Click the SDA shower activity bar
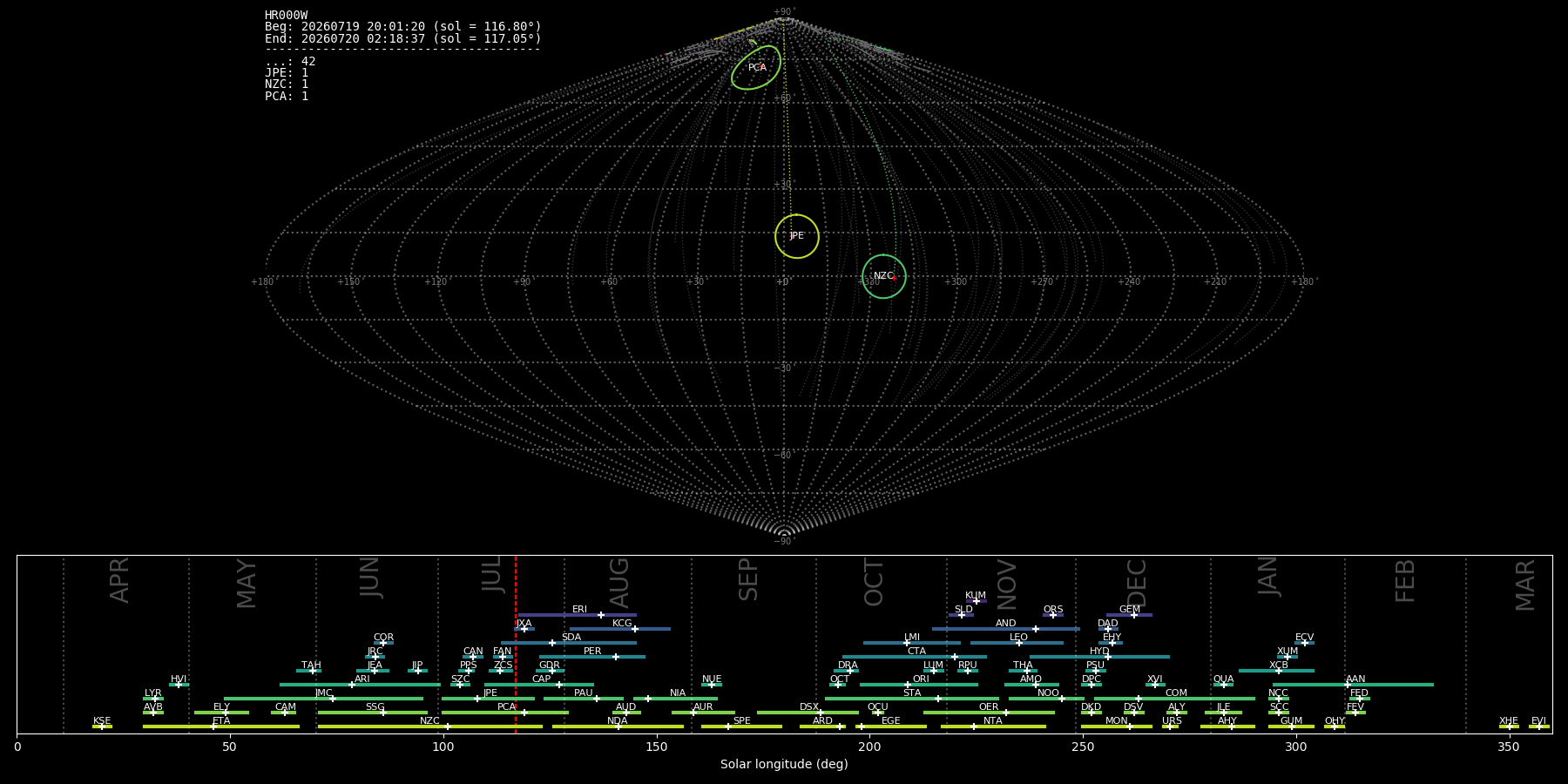1568x784 pixels. (569, 643)
